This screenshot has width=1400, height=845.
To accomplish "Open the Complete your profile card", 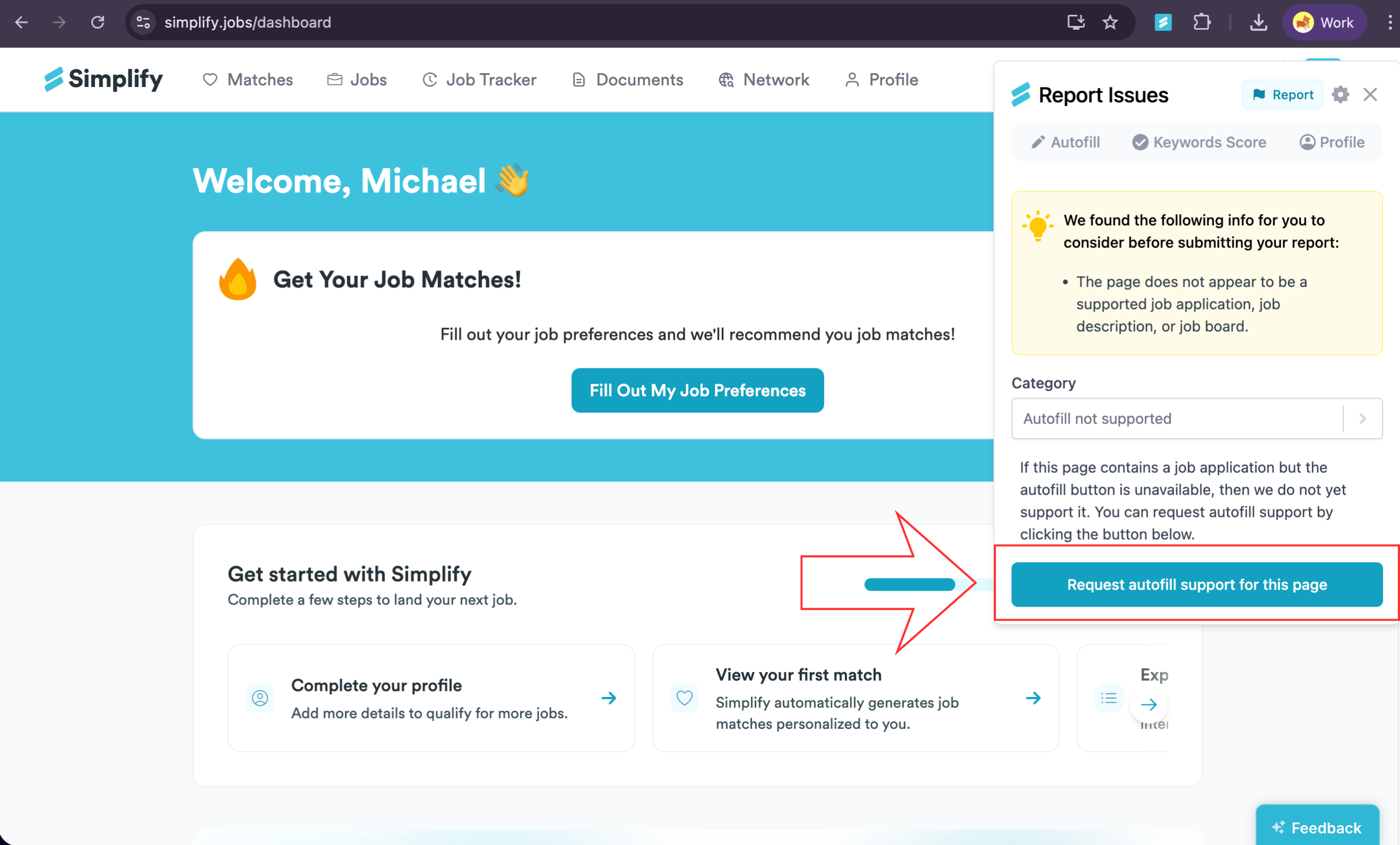I will (x=431, y=698).
